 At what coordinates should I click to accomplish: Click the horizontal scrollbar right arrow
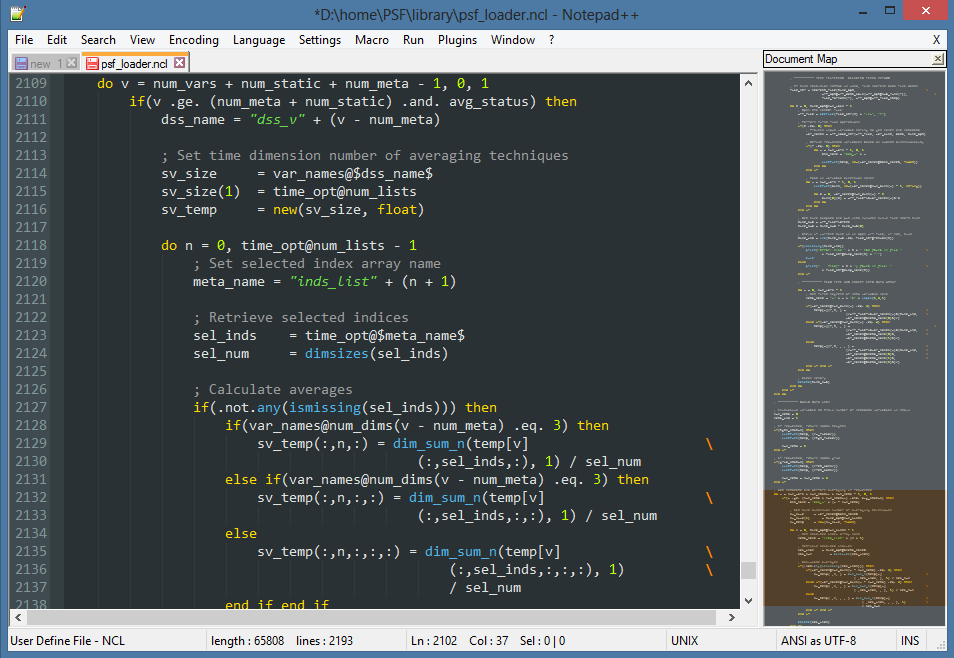(x=731, y=617)
